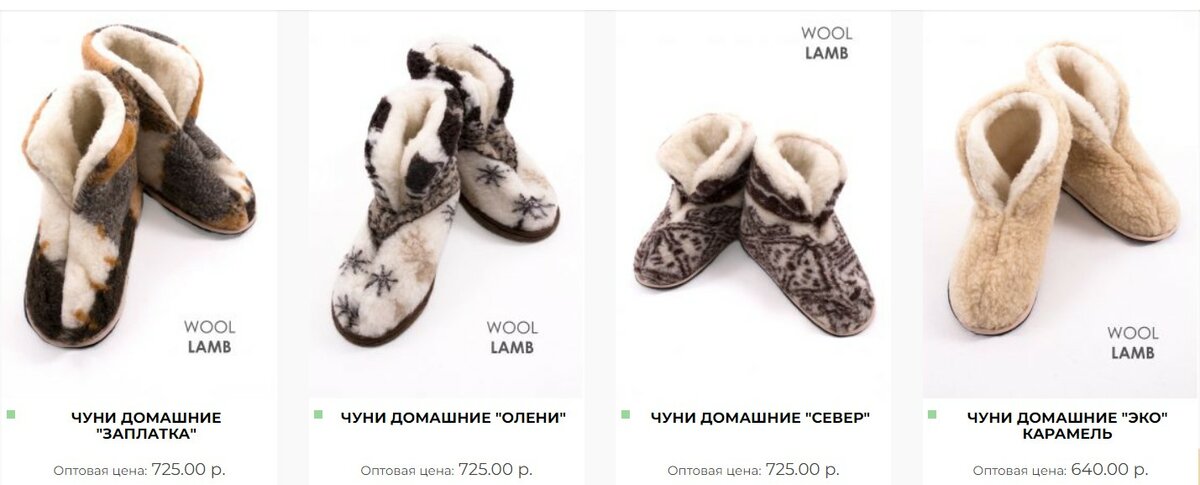Click wholesale price 640.00 р. under Карамель
The image size is (1200, 485).
coord(1109,469)
